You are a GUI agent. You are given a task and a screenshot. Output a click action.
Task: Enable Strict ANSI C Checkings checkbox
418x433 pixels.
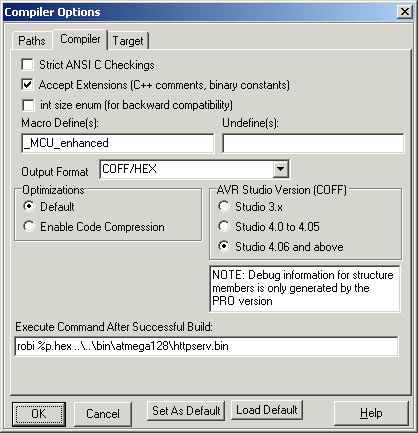pyautogui.click(x=27, y=65)
